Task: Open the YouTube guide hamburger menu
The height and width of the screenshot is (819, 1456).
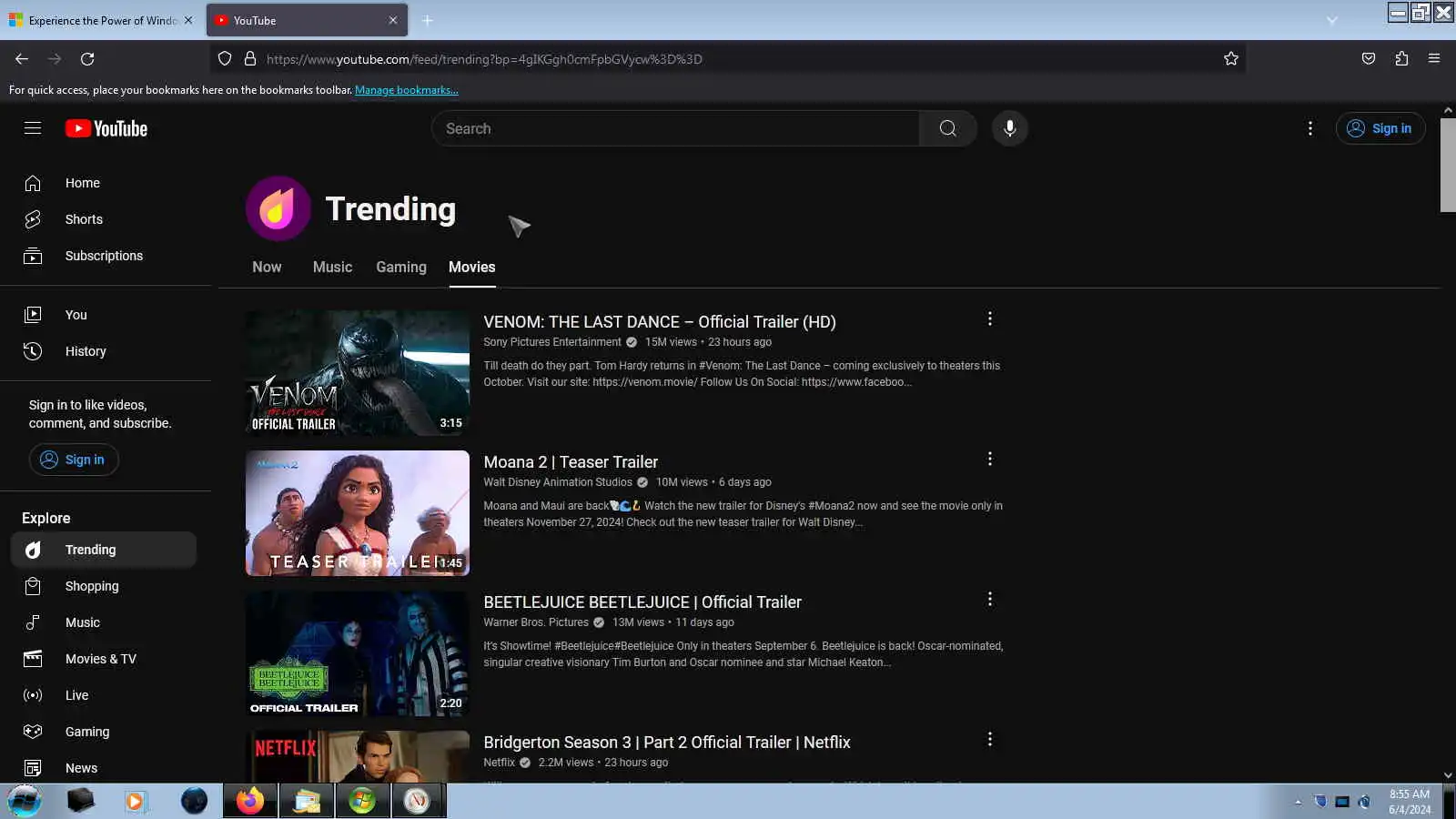Action: point(33,128)
